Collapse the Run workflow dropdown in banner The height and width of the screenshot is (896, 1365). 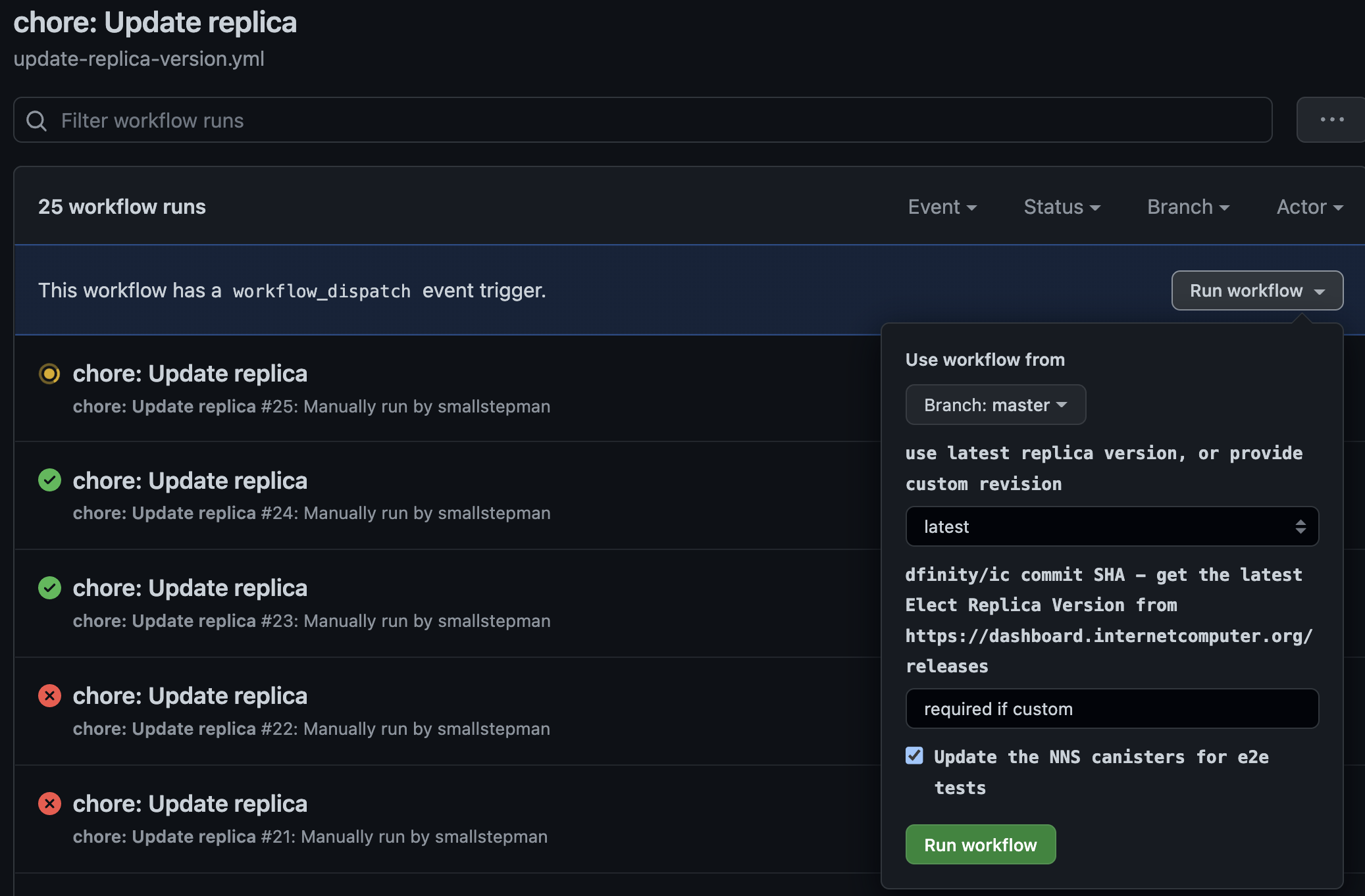coord(1256,290)
